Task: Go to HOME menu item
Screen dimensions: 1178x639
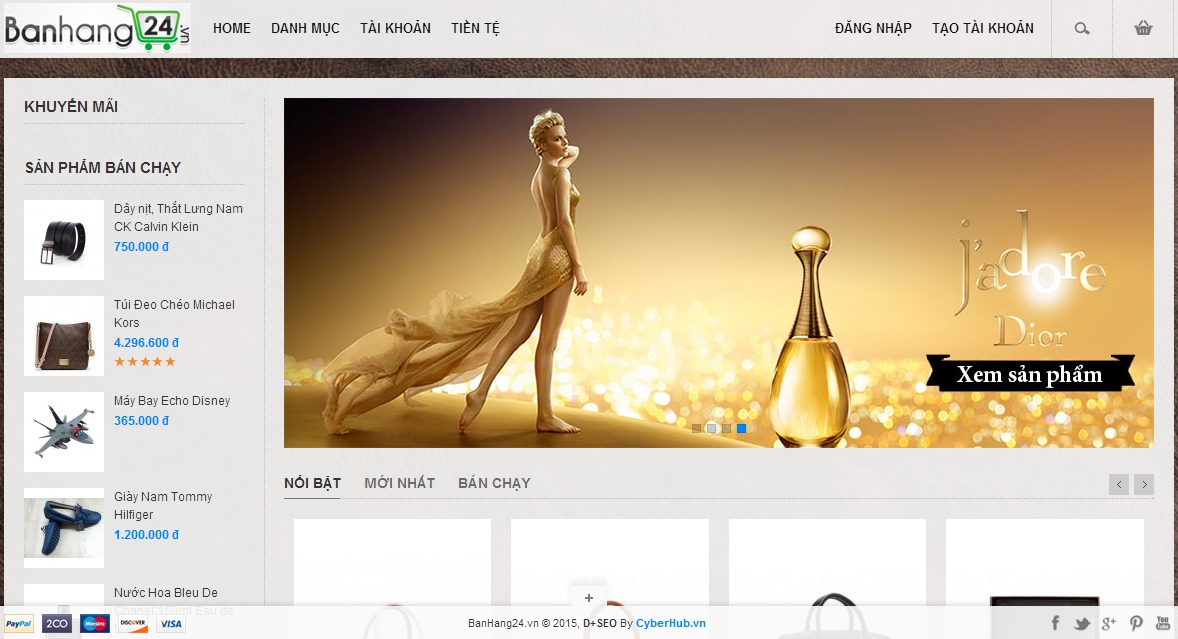Action: (231, 29)
